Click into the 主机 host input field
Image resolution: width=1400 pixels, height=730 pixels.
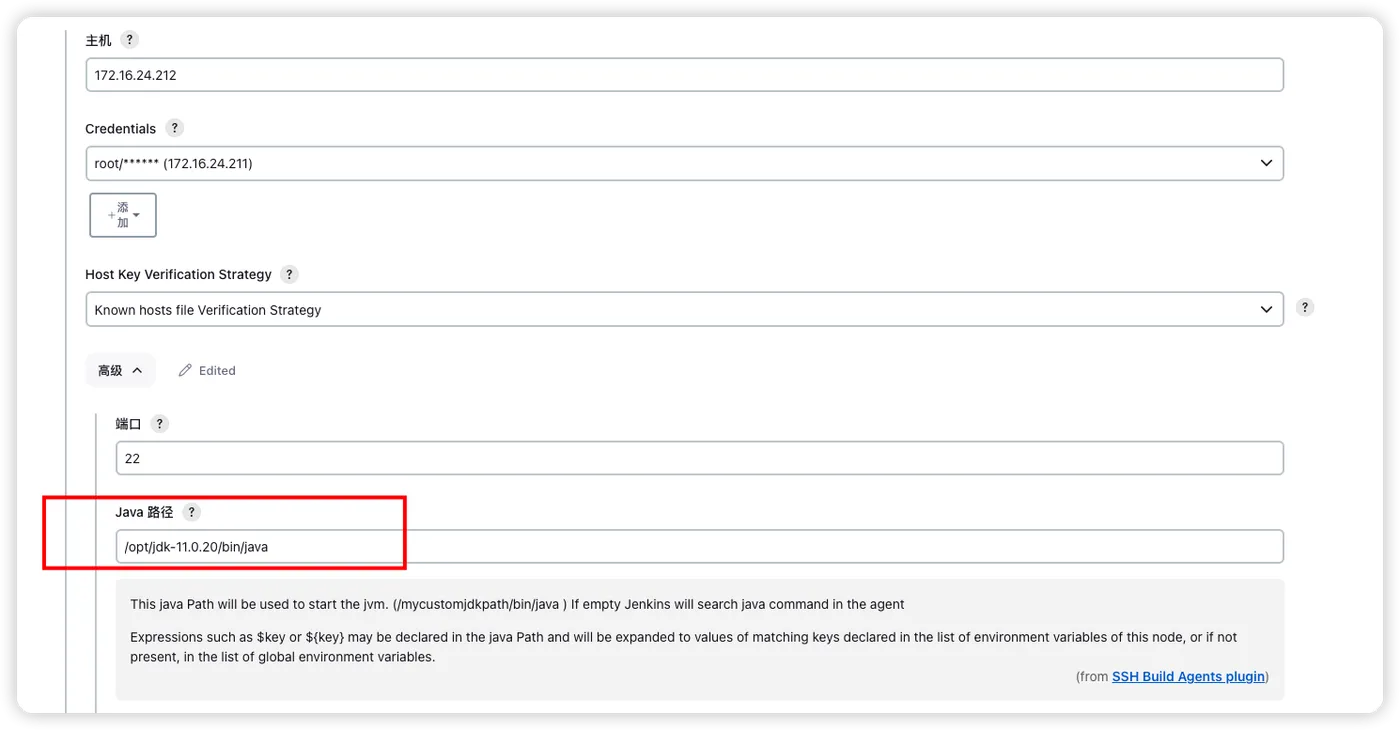point(684,75)
